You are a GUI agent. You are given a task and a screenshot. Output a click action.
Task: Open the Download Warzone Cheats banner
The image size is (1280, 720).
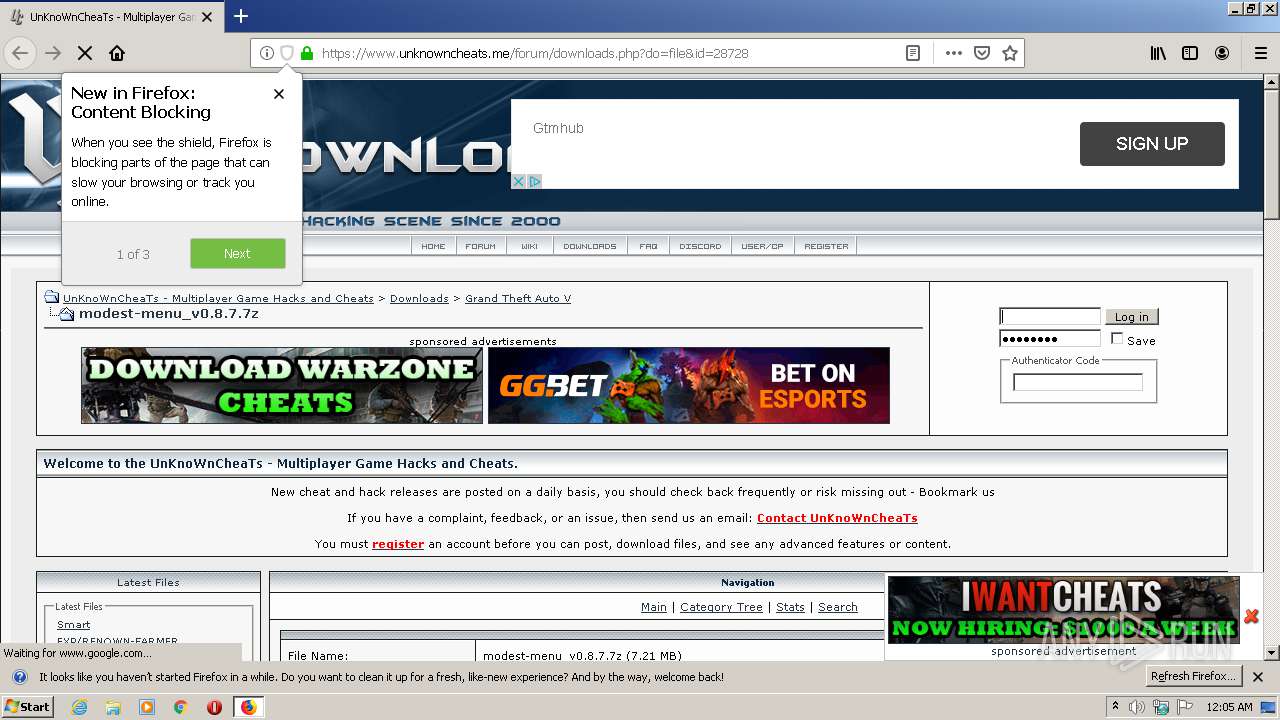click(282, 386)
